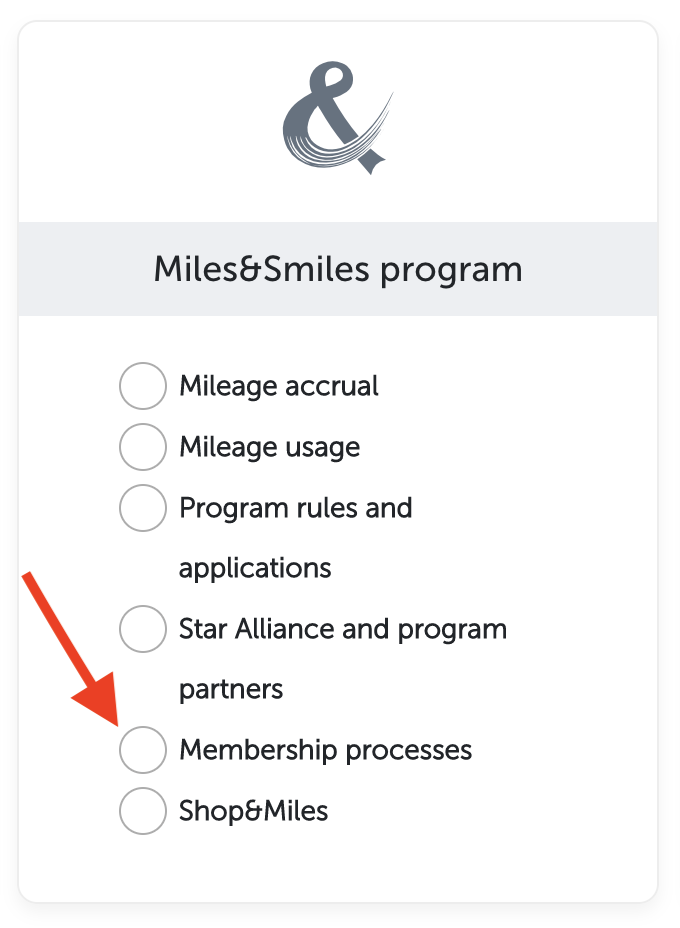Click the Shop&Miles label text
Screen dimensions: 680x928
253,811
